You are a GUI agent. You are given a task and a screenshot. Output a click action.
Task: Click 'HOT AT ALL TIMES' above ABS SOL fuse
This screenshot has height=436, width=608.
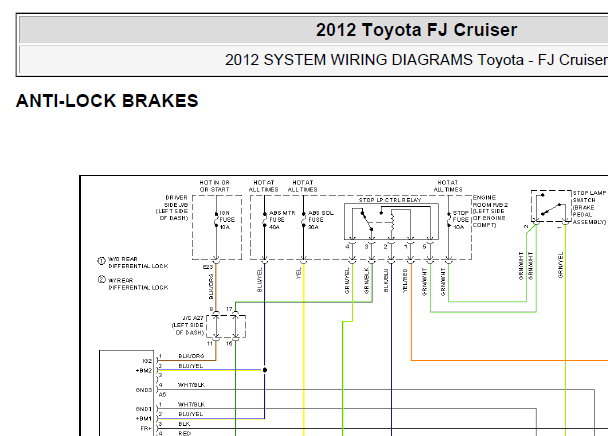pos(302,186)
